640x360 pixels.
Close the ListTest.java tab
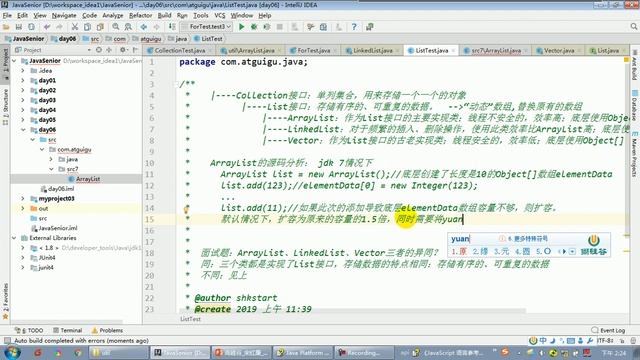453,51
